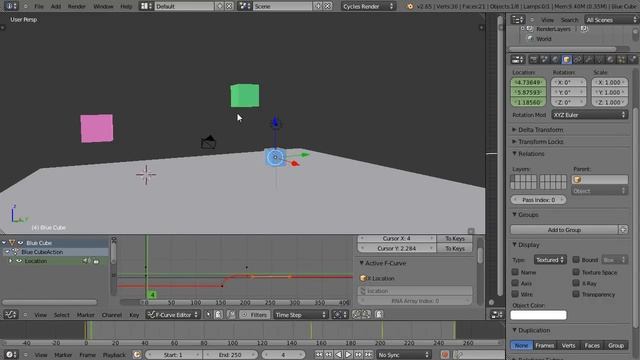
Task: Enable the Transparency checkbox
Action: [x=576, y=294]
